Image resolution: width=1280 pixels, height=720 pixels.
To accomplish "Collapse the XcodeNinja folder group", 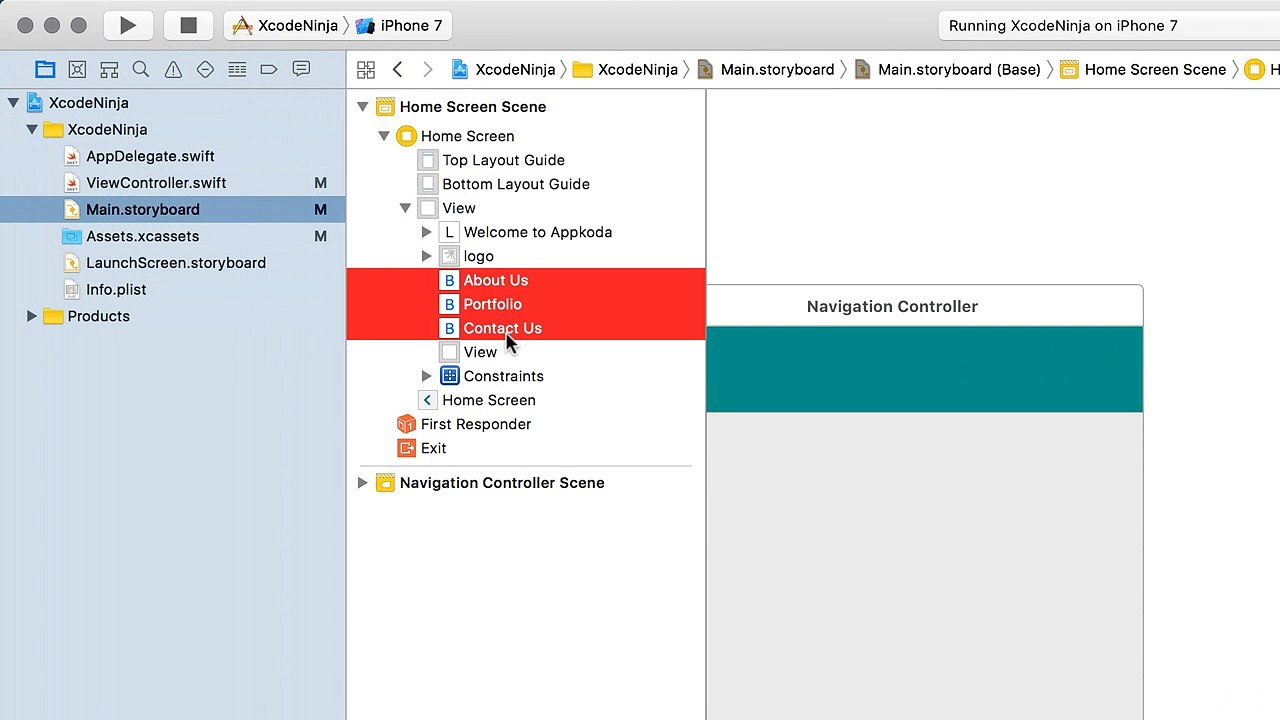I will point(32,129).
